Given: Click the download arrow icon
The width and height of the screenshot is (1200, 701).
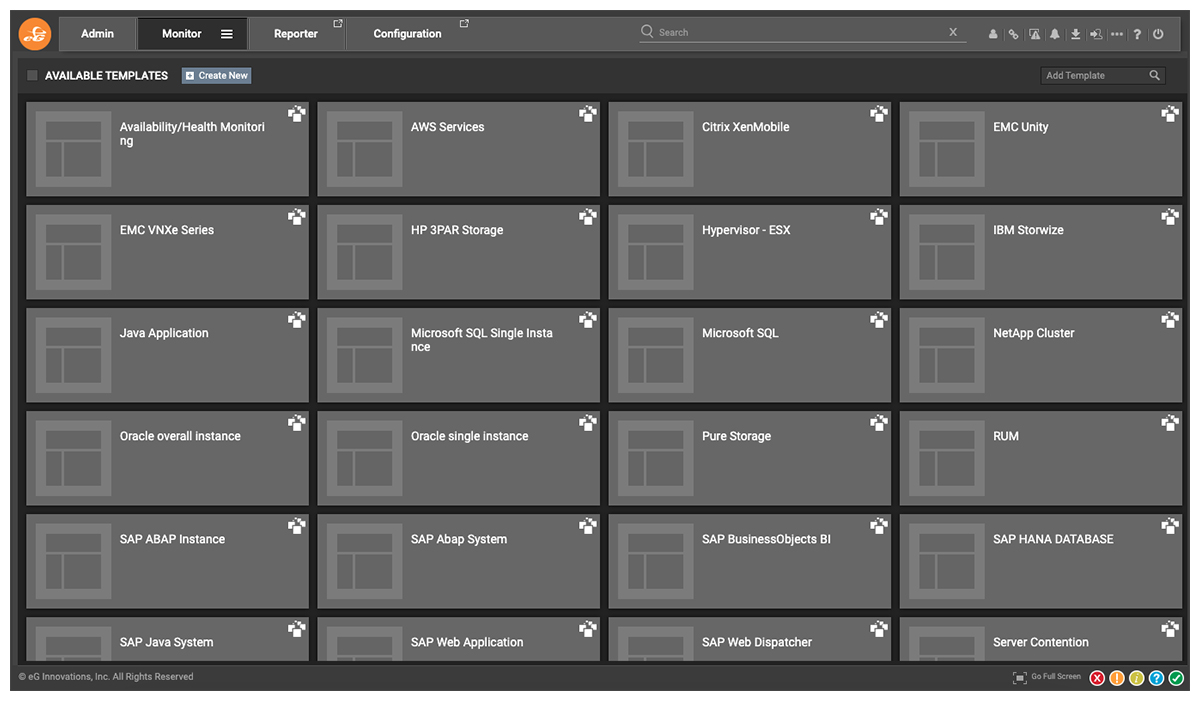Looking at the screenshot, I should (x=1075, y=34).
